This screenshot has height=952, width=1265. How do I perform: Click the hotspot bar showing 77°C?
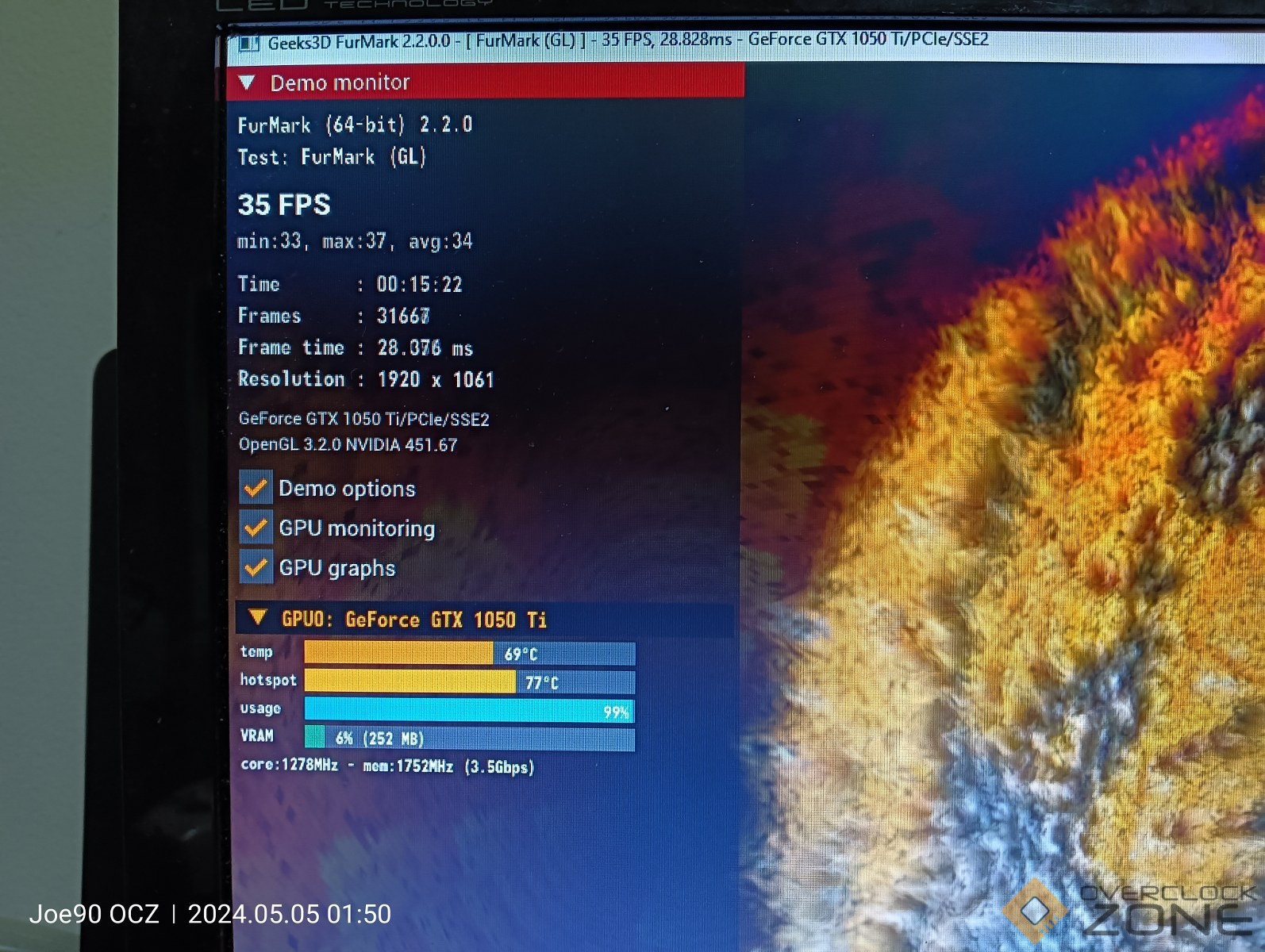click(469, 681)
